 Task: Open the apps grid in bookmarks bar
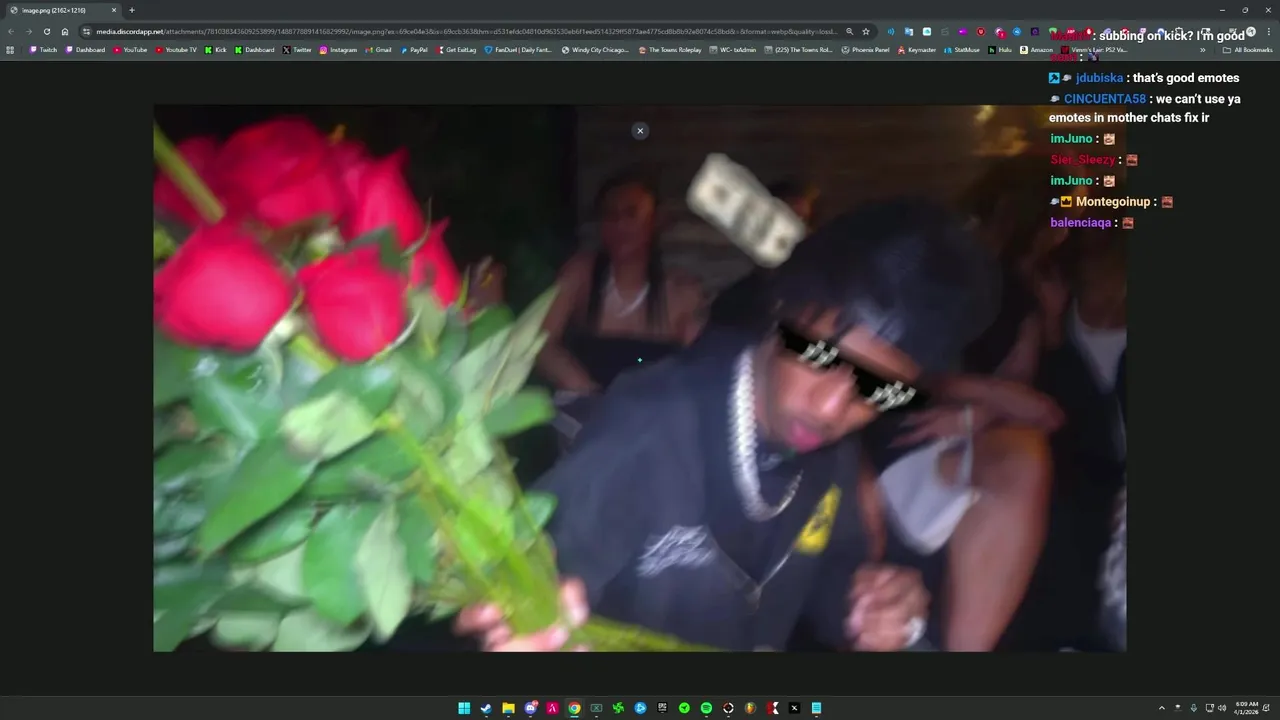pyautogui.click(x=10, y=49)
